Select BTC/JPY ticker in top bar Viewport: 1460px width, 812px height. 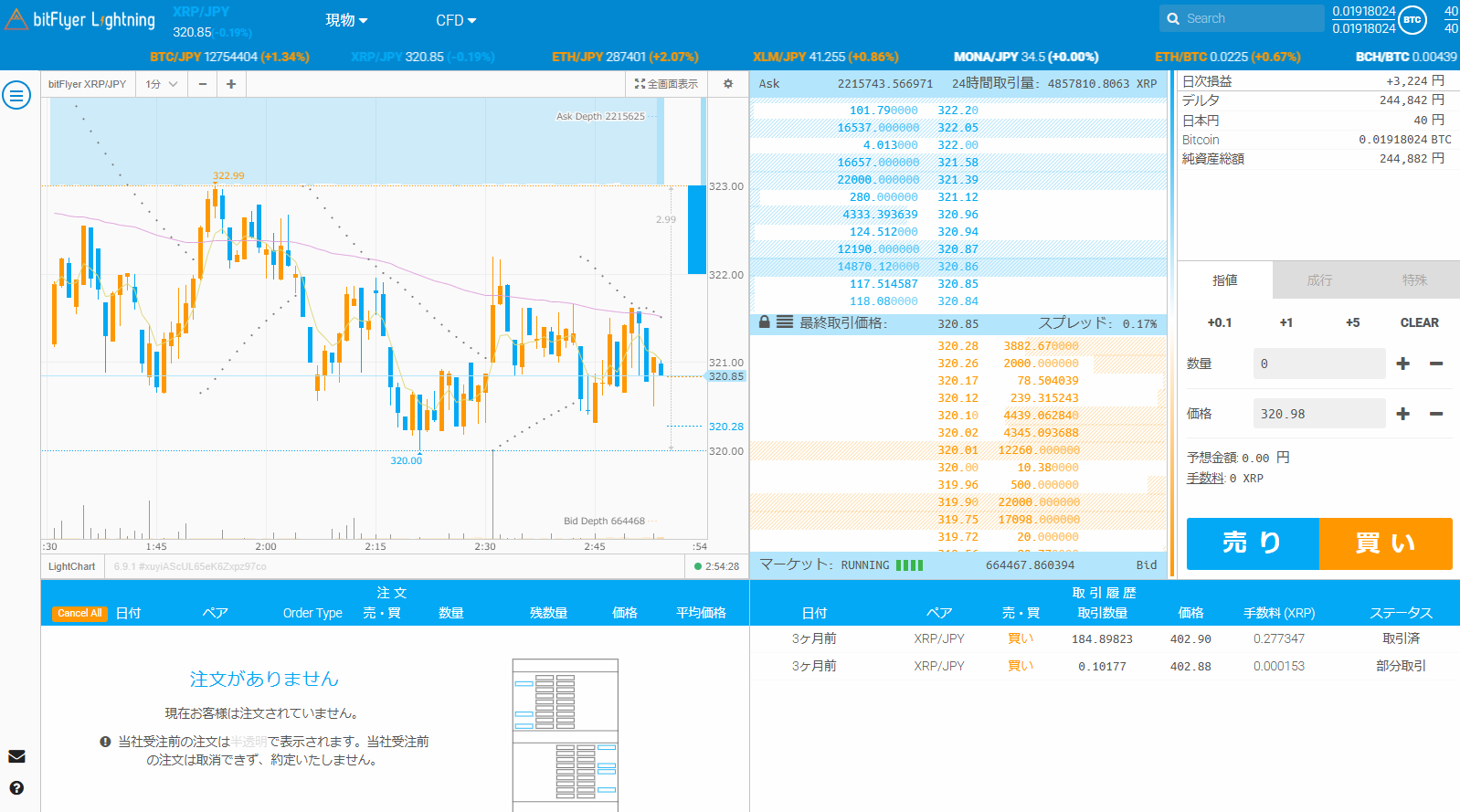229,57
